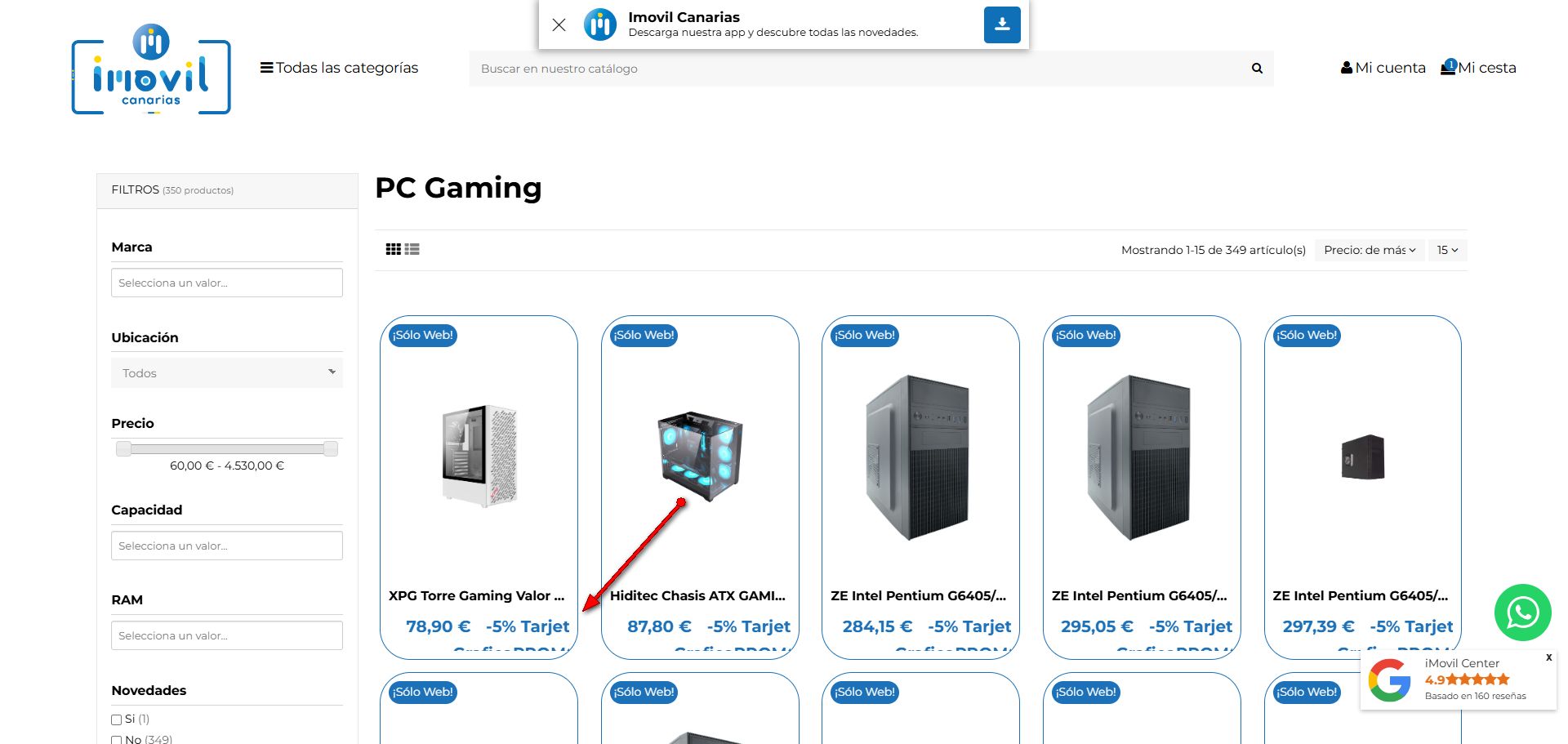Open the XPG Torre Gaming Valor product title
The image size is (1568, 744).
click(477, 595)
